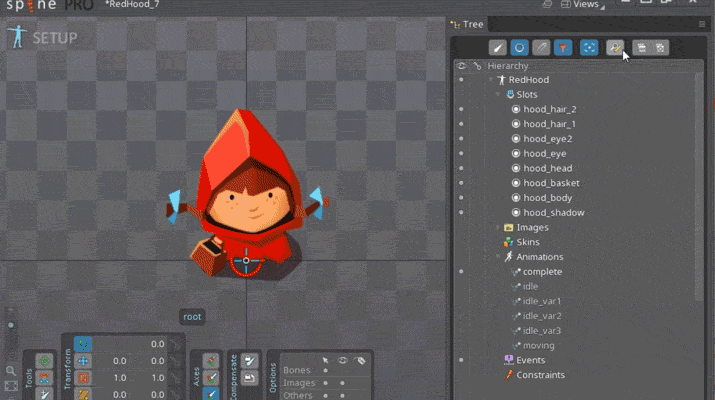
Task: Select the idle animation
Action: 530,286
